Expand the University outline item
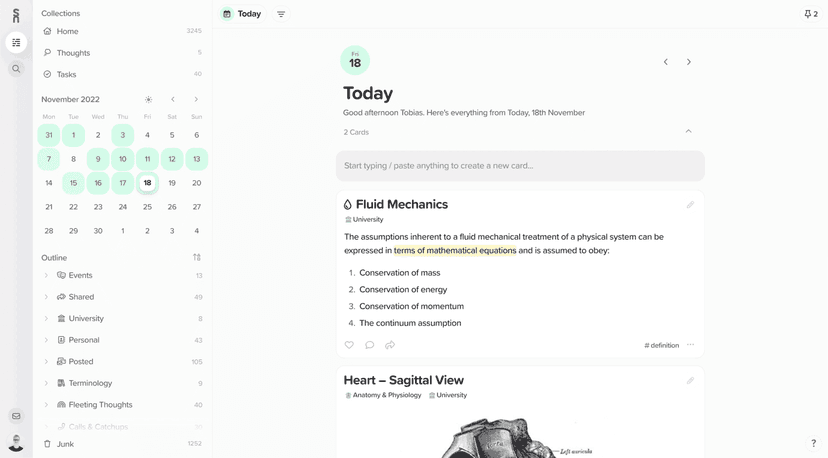This screenshot has width=828, height=458. click(46, 319)
